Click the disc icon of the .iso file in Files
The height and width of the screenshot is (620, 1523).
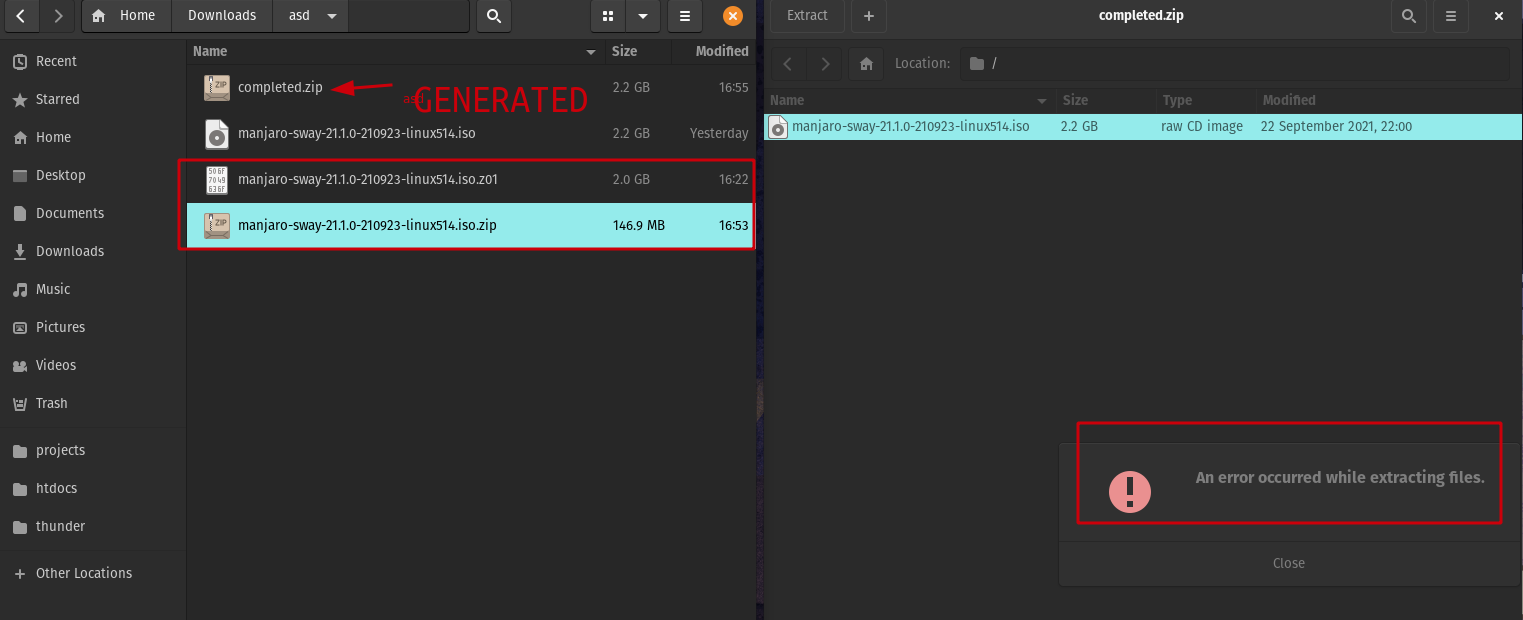coord(216,133)
